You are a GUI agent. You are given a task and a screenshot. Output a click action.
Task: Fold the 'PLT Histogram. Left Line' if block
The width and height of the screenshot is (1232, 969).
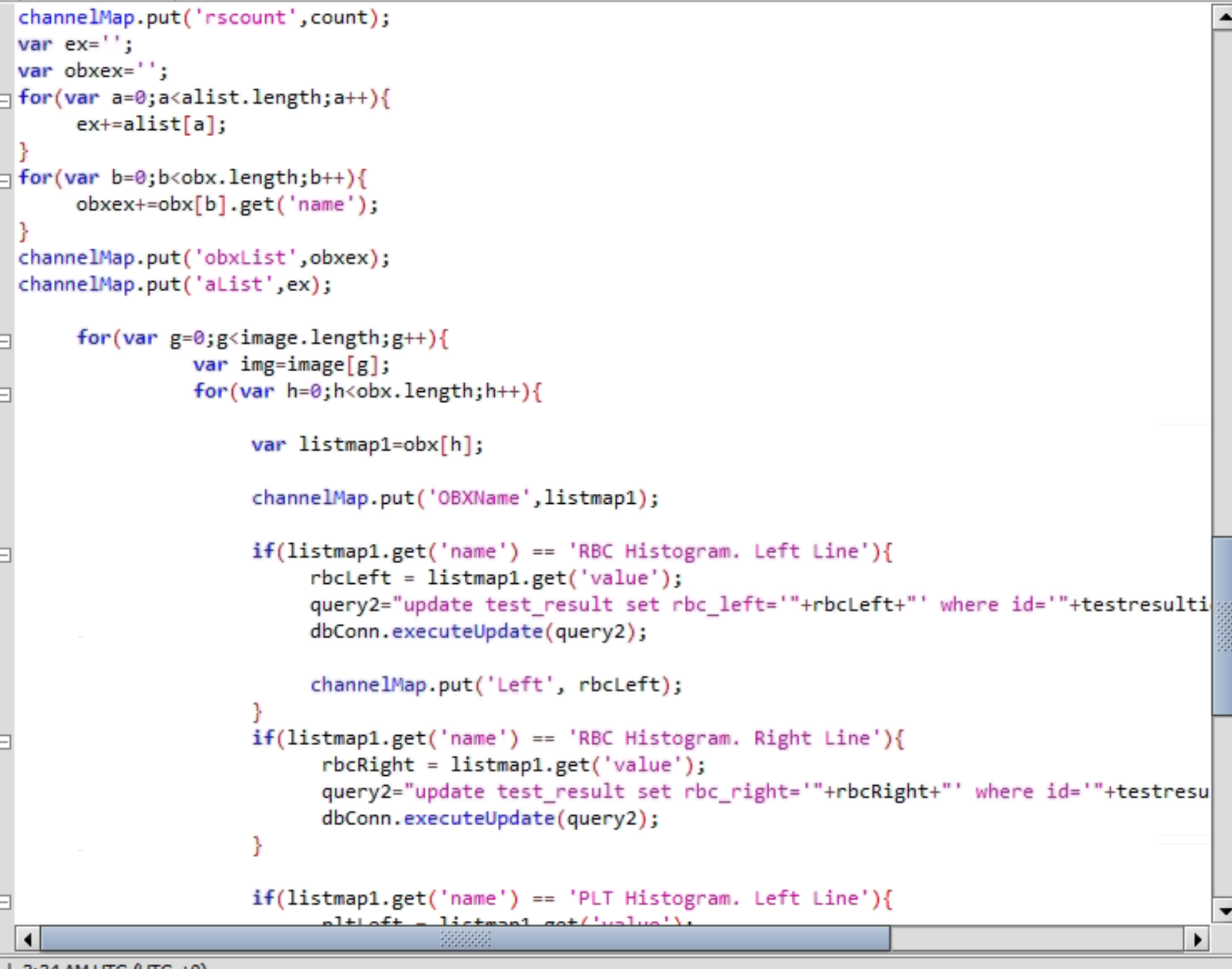coord(5,902)
